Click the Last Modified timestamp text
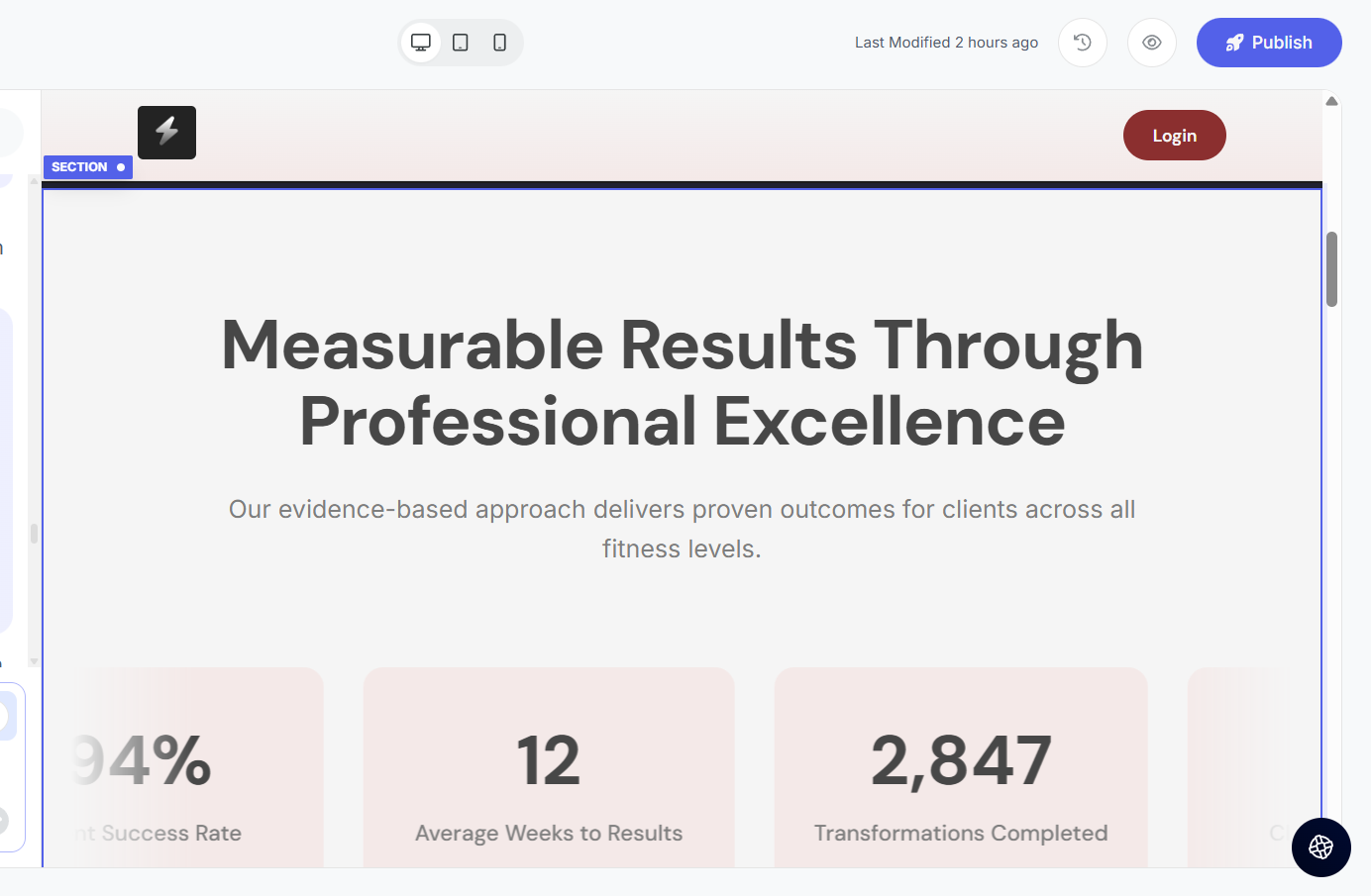 [x=946, y=43]
